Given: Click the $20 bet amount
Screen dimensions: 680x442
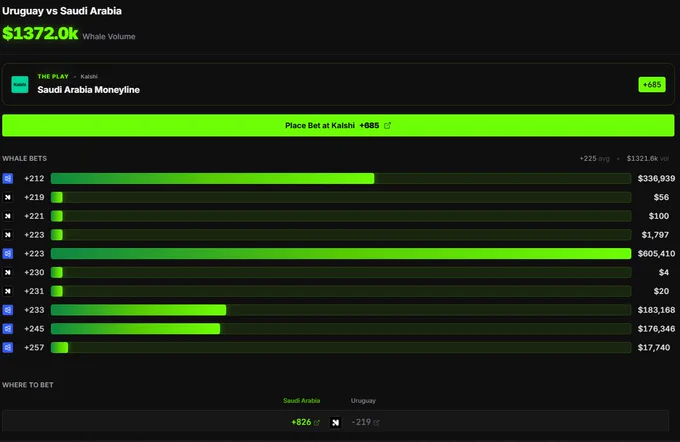Looking at the screenshot, I should [x=661, y=291].
